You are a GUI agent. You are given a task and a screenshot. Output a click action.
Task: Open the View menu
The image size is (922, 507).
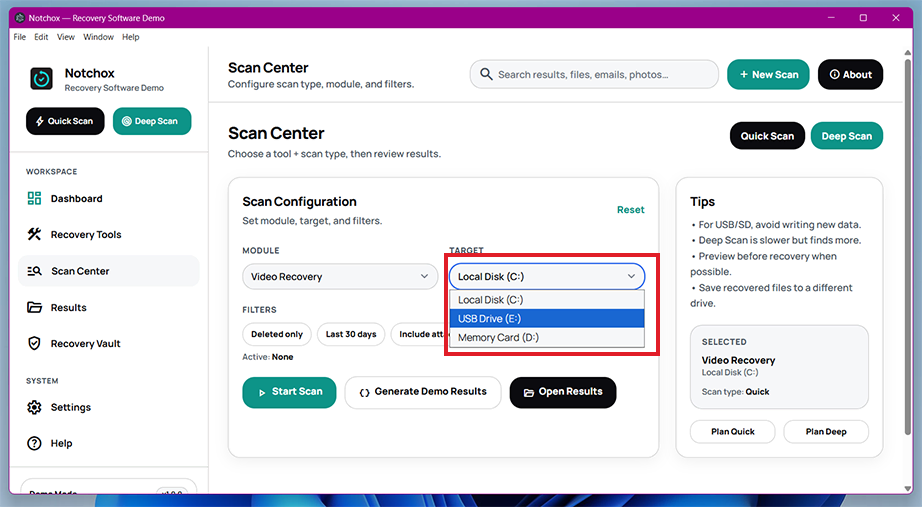click(x=66, y=37)
